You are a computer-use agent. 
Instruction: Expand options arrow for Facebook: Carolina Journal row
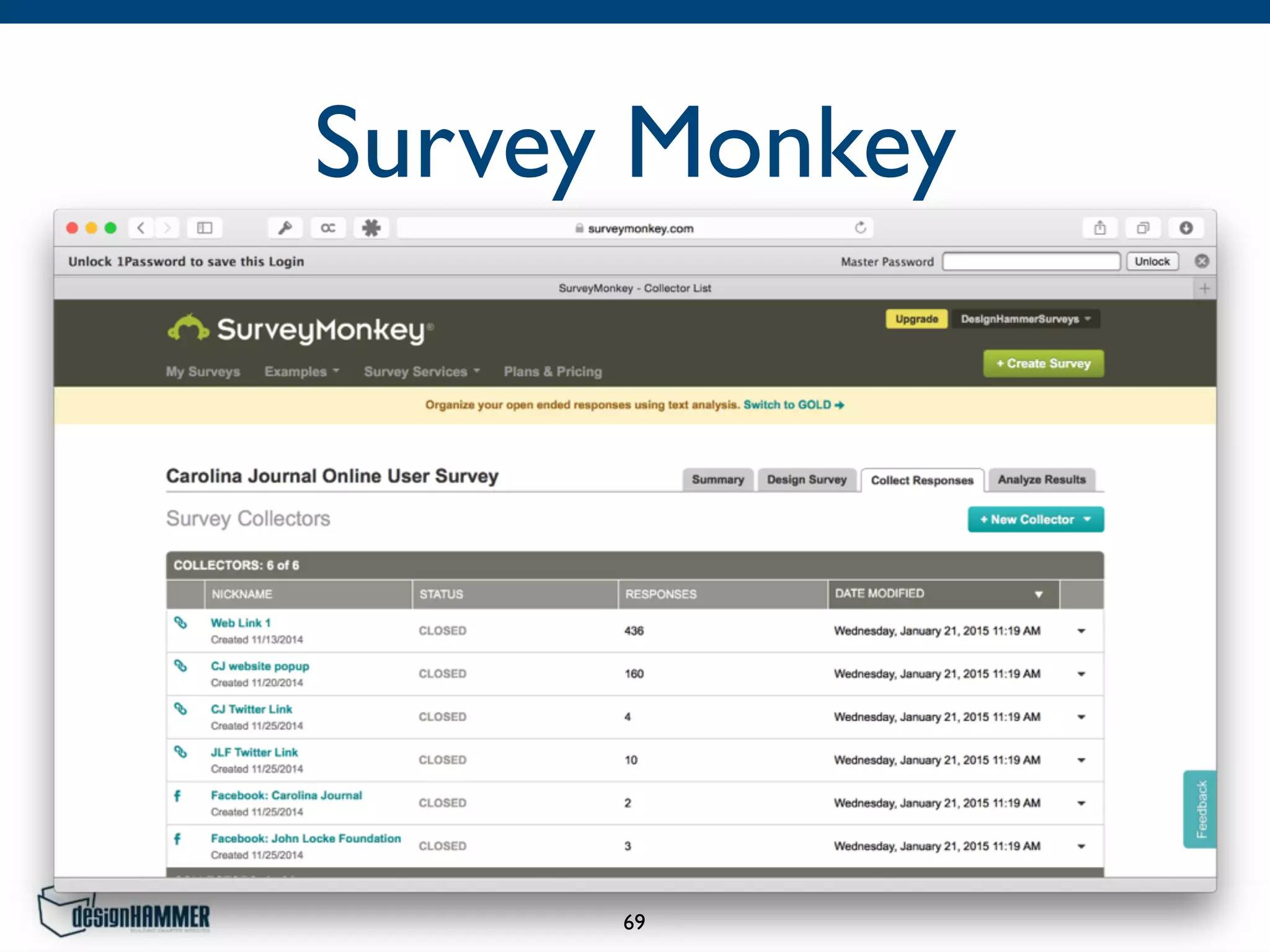point(1081,803)
